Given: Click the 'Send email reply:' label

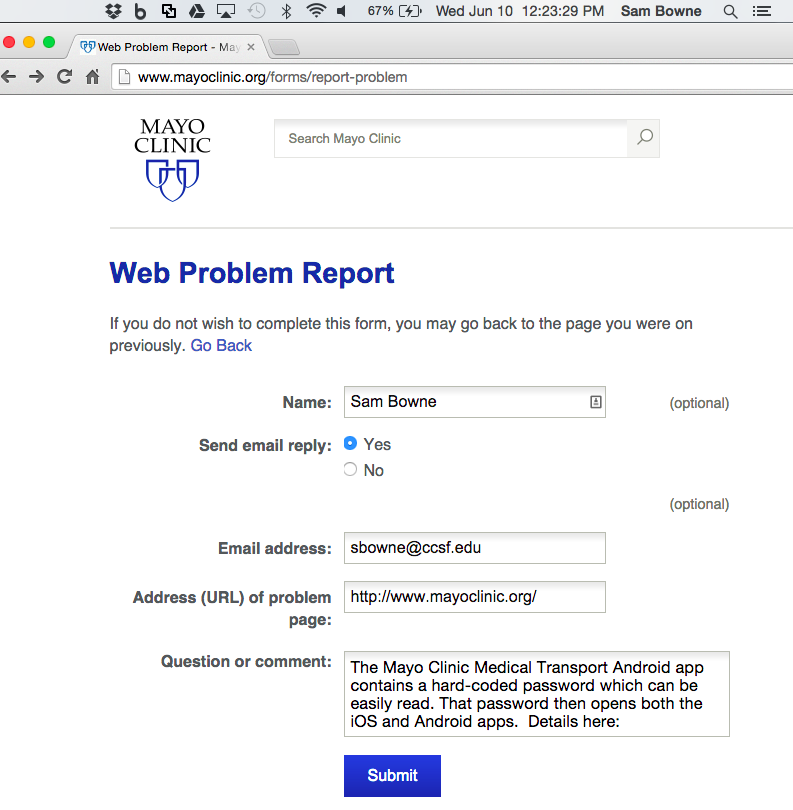Looking at the screenshot, I should 265,445.
